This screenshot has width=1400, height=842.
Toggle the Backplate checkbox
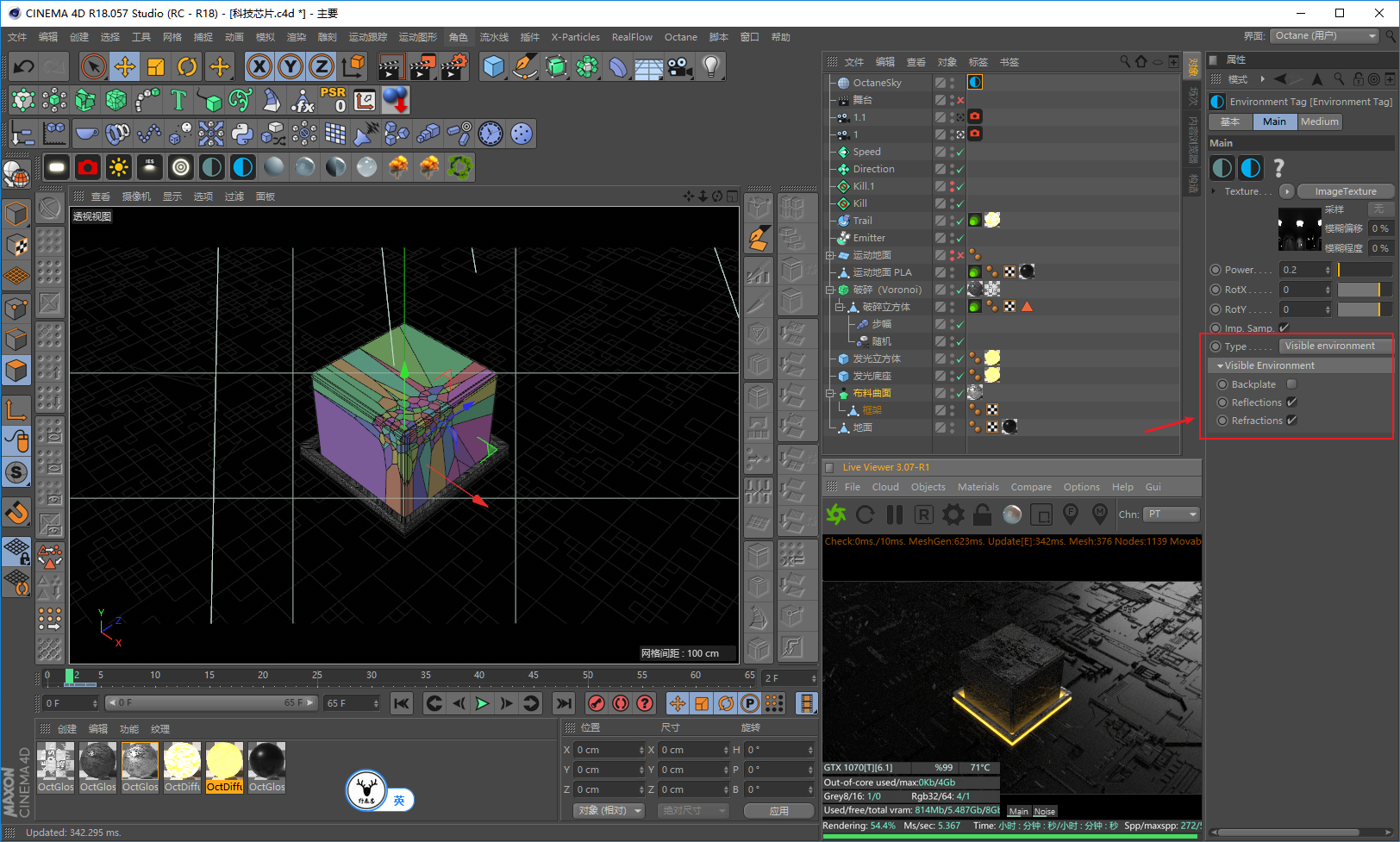(1291, 384)
